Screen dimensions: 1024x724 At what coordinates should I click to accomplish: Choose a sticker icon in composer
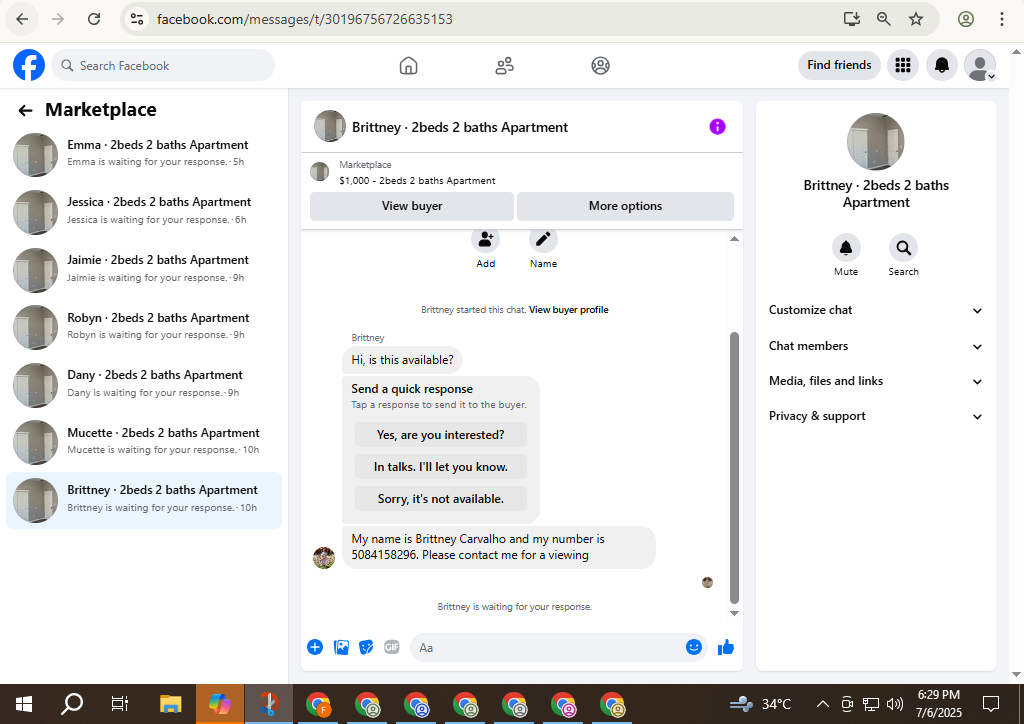click(x=366, y=647)
